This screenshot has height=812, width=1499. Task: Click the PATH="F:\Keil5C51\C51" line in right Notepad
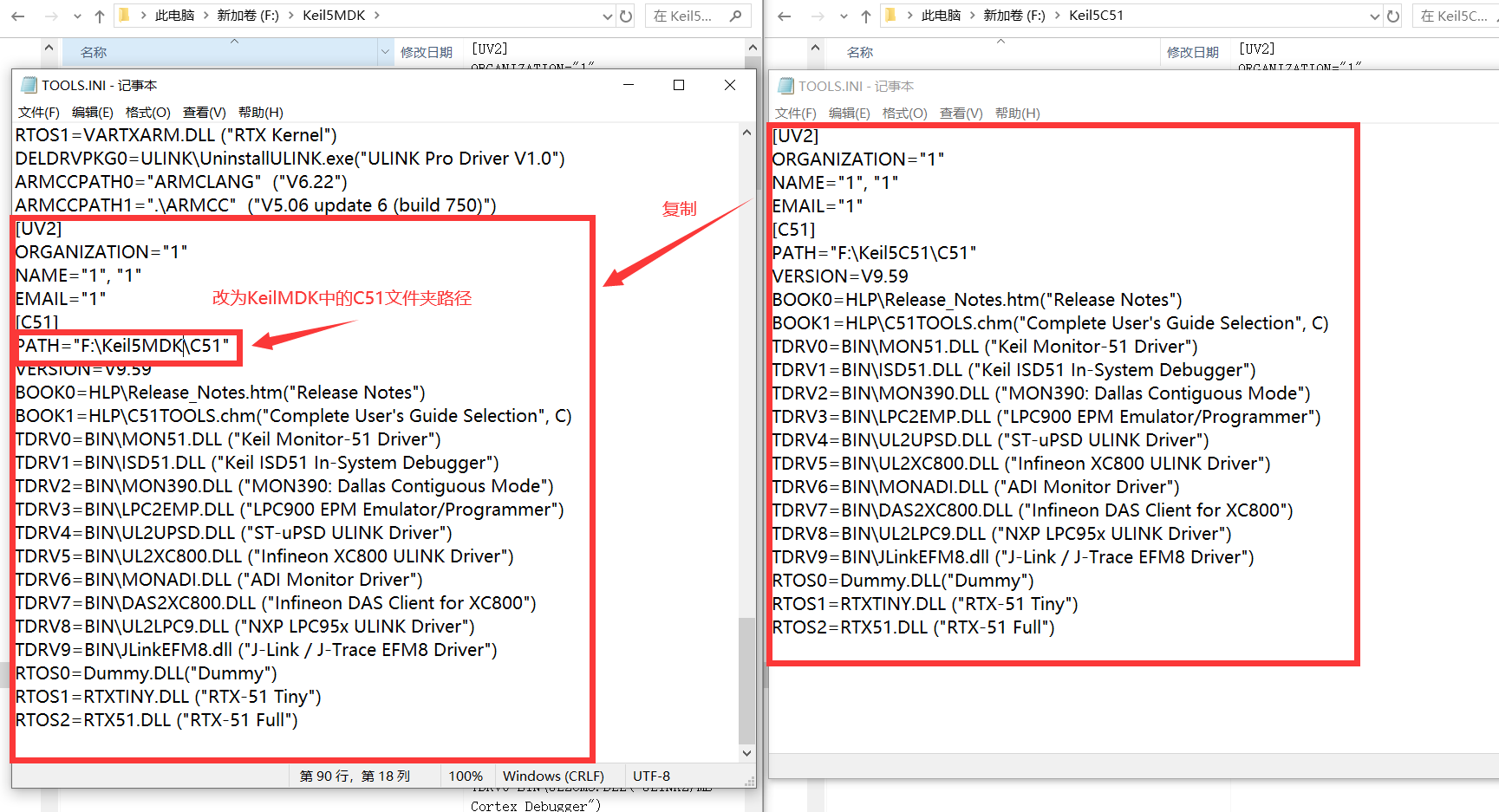coord(875,253)
